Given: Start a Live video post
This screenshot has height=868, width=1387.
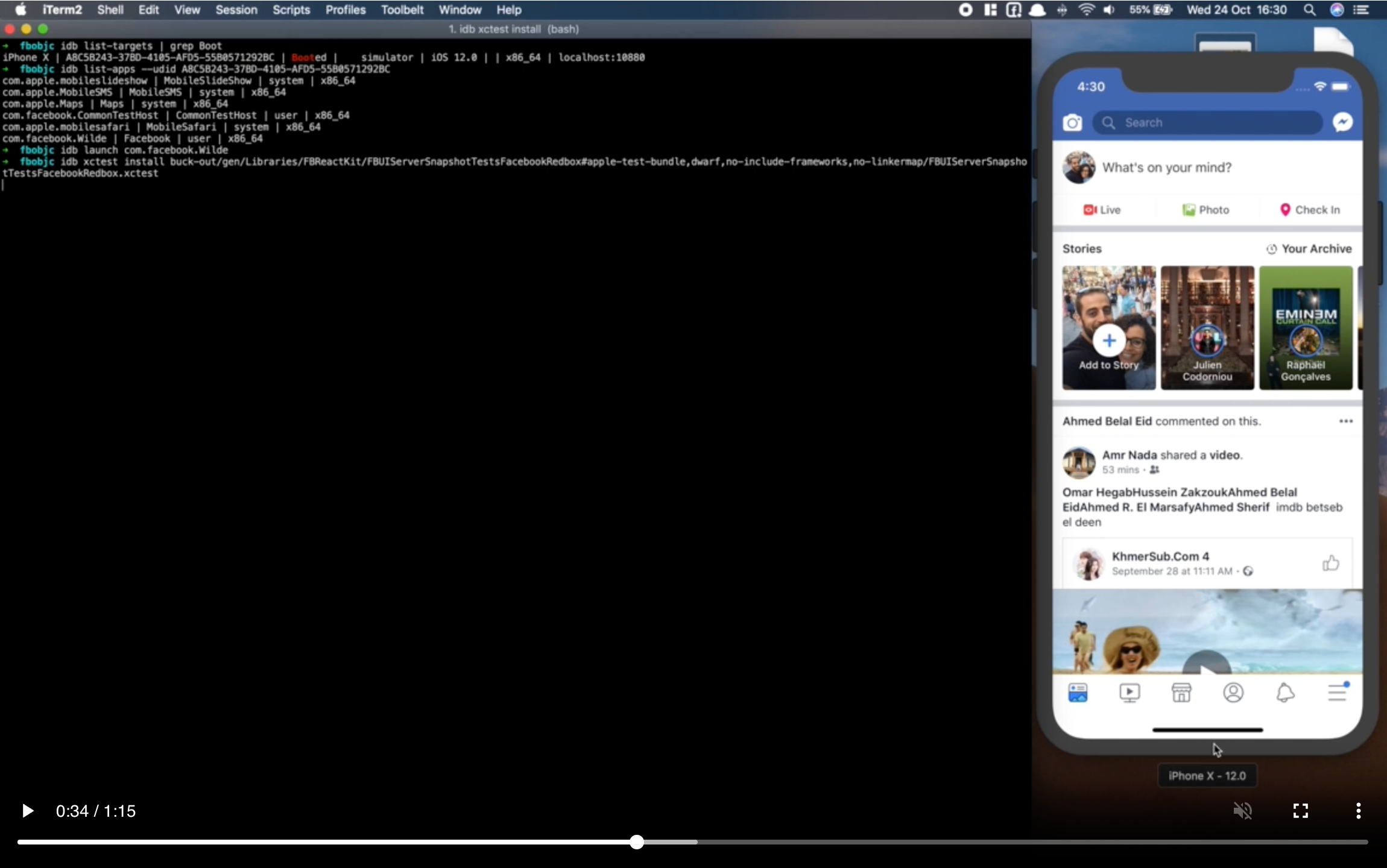Looking at the screenshot, I should tap(1102, 210).
